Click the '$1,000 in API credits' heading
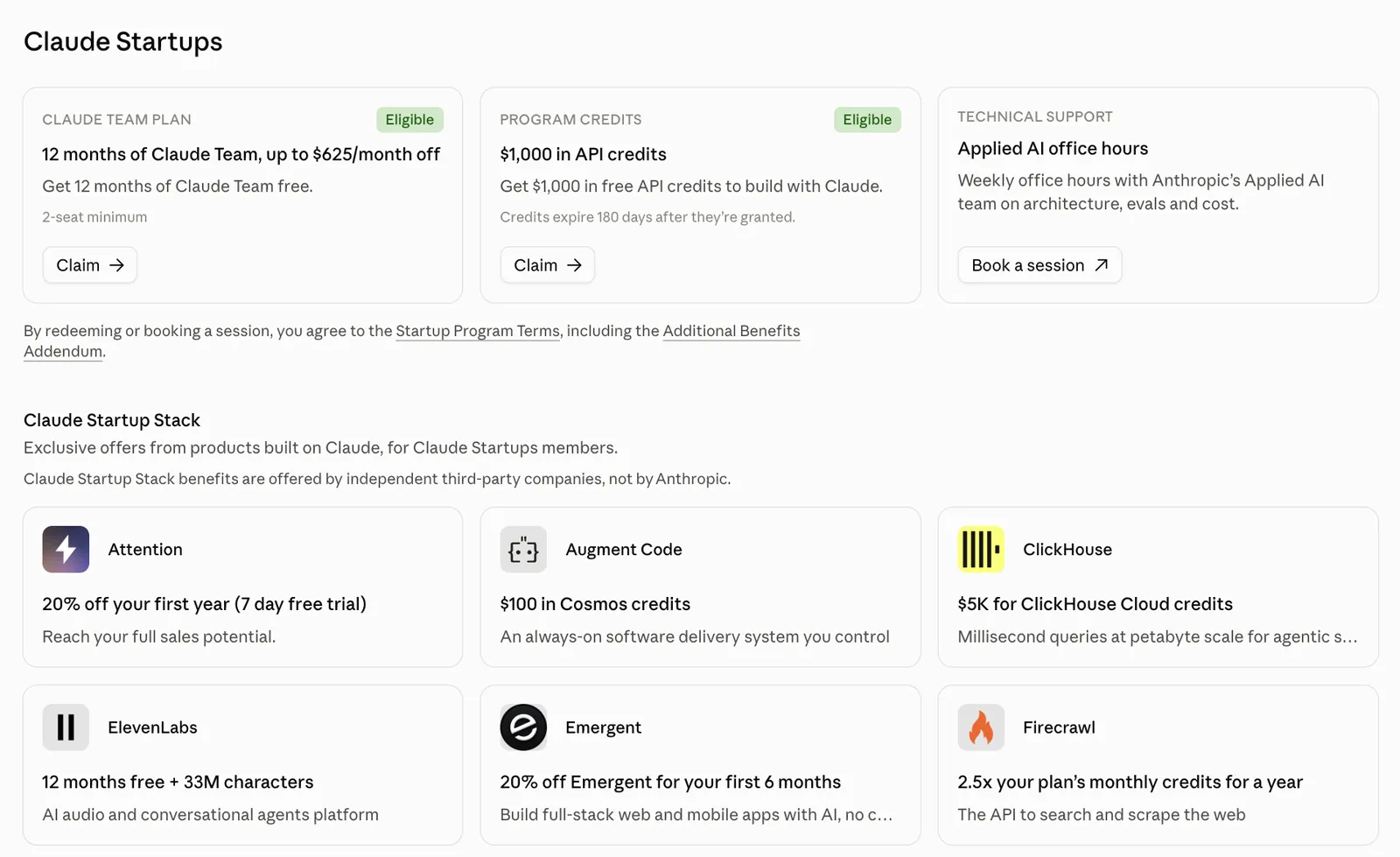This screenshot has height=857, width=1400. click(x=583, y=154)
